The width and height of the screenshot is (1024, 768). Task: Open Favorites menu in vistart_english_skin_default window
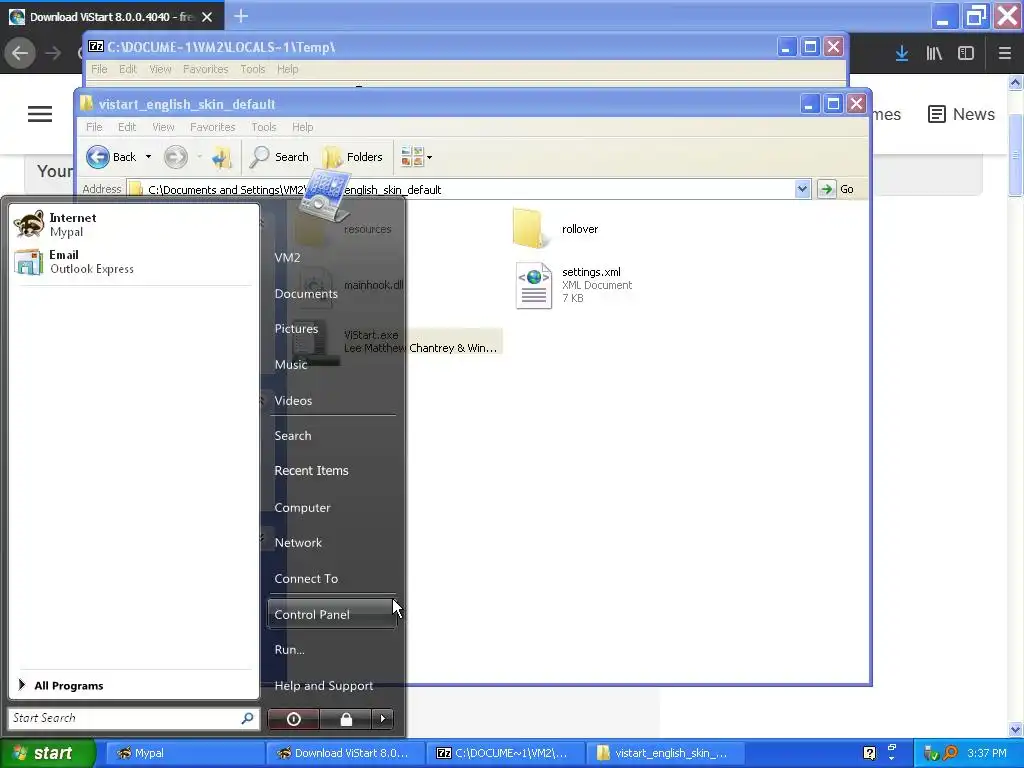[x=212, y=127]
